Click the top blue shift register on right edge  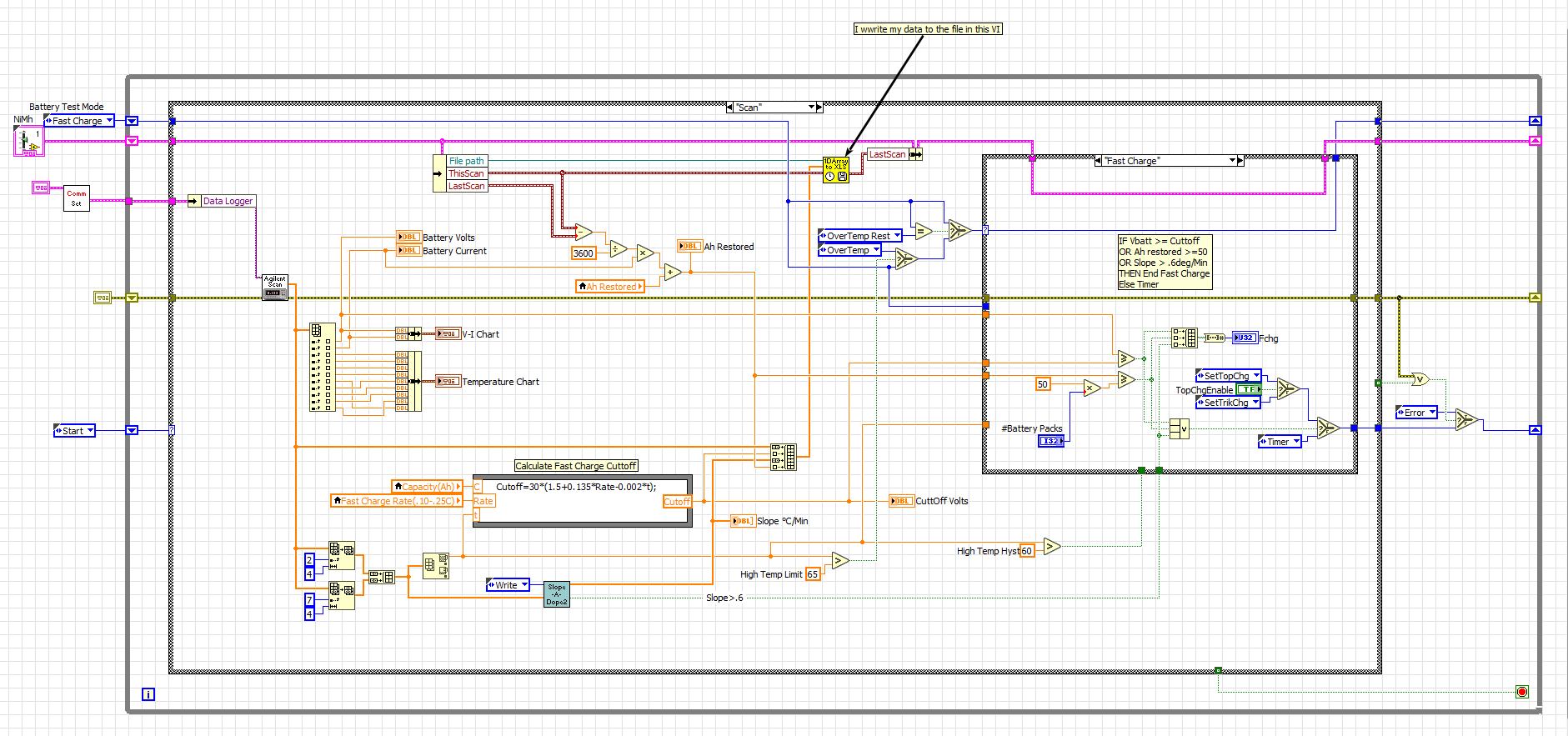pos(1535,121)
